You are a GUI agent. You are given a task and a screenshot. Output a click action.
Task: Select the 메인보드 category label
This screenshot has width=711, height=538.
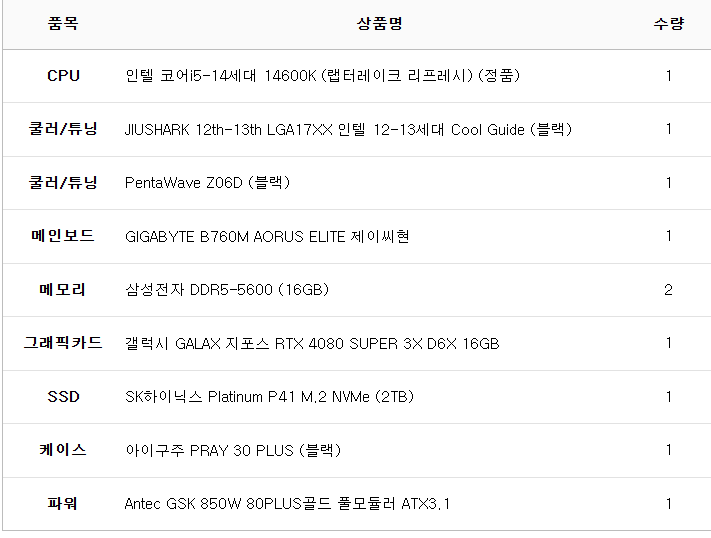pos(63,236)
